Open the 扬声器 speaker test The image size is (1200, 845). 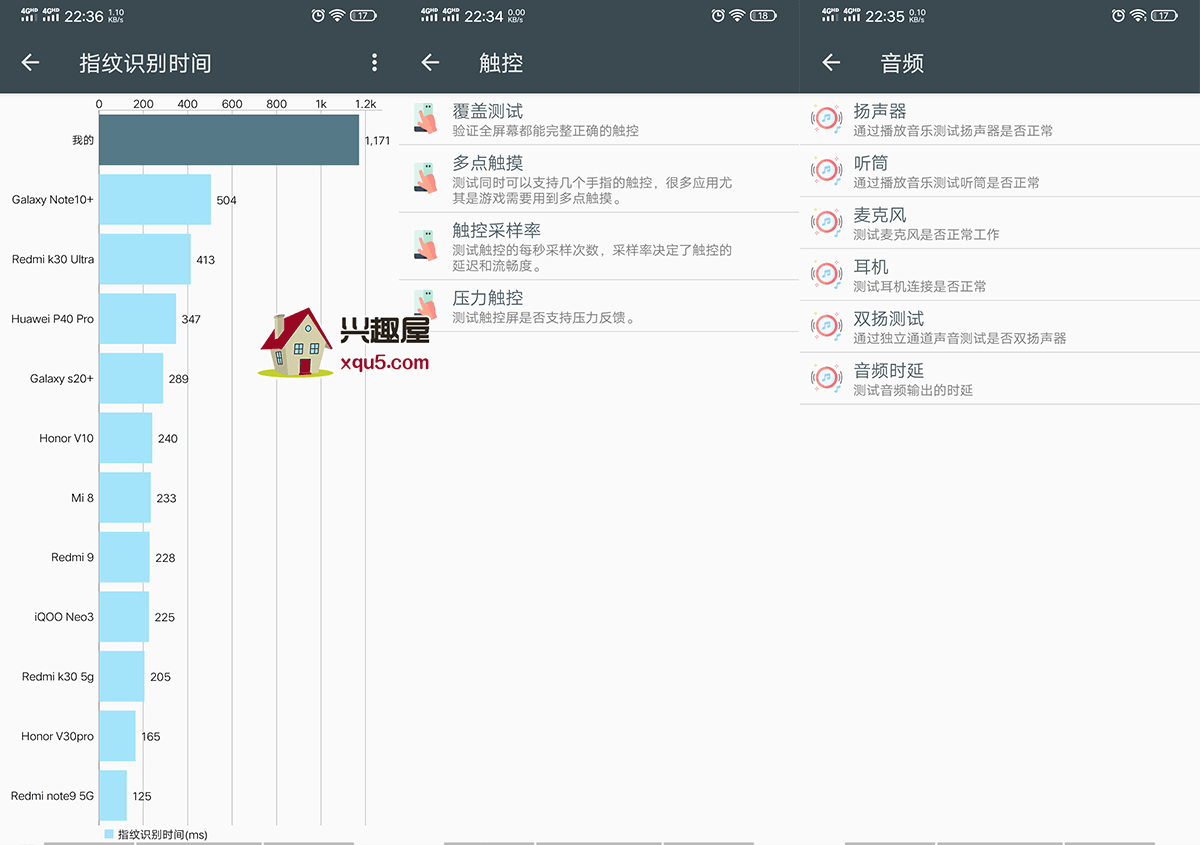[1000, 119]
